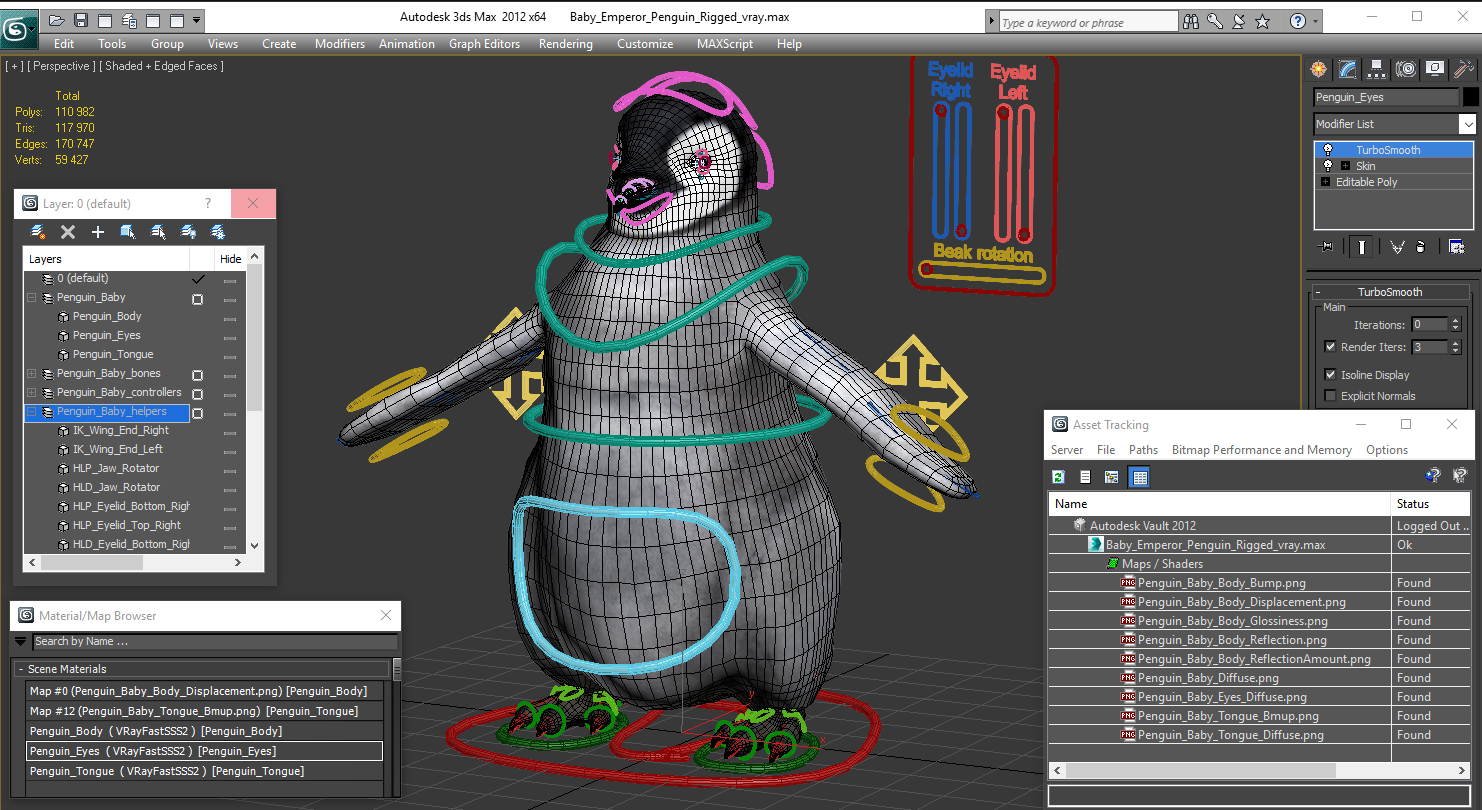The image size is (1482, 810).
Task: Expand the Penguin_Baby_controllers layer
Action: (x=32, y=393)
